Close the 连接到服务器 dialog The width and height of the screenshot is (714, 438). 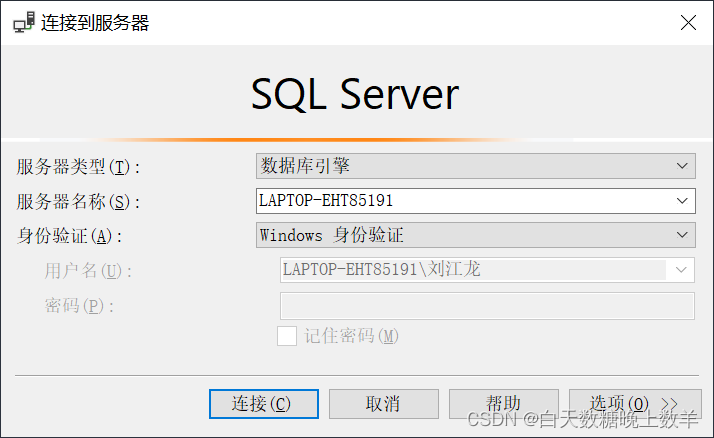[x=688, y=22]
